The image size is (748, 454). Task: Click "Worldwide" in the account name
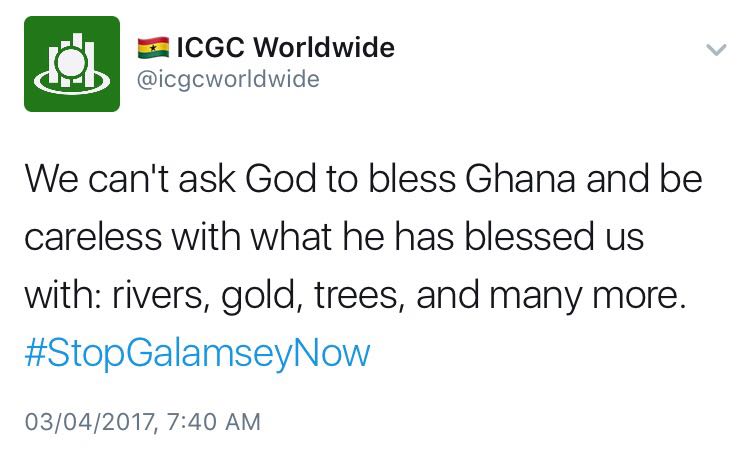[x=324, y=47]
